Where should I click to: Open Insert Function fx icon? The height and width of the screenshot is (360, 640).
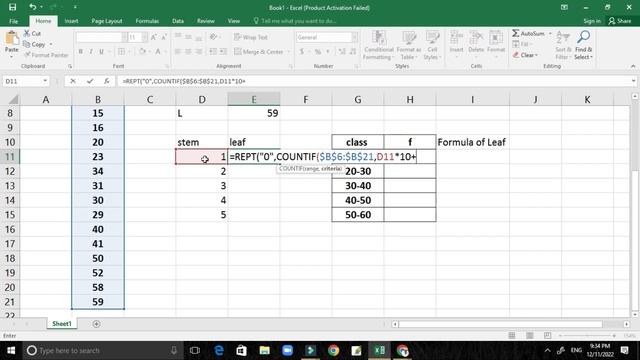107,81
